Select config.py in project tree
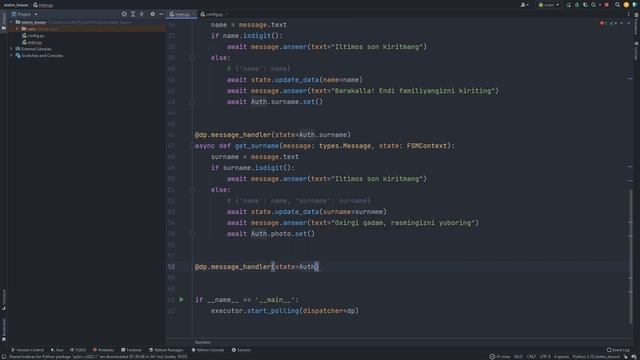 click(x=33, y=36)
